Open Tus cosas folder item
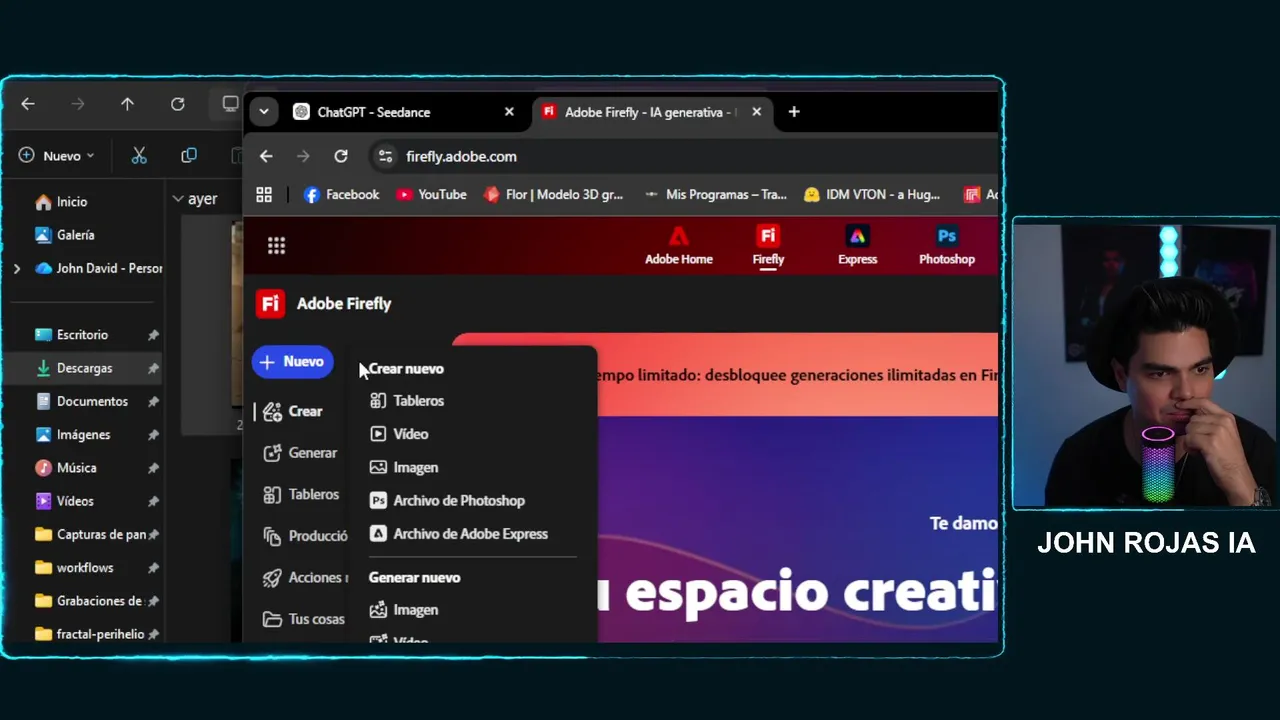This screenshot has height=720, width=1280. (x=304, y=619)
